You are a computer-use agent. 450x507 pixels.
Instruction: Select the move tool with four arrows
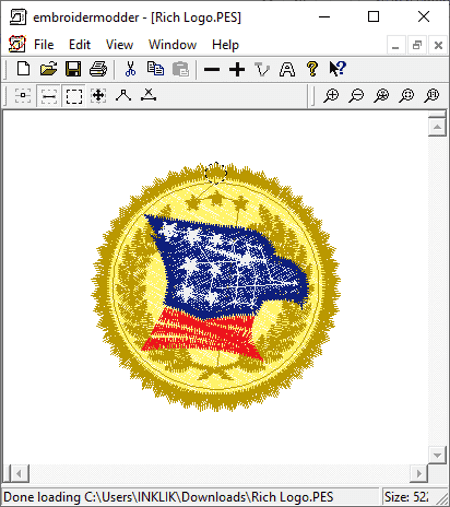[99, 96]
